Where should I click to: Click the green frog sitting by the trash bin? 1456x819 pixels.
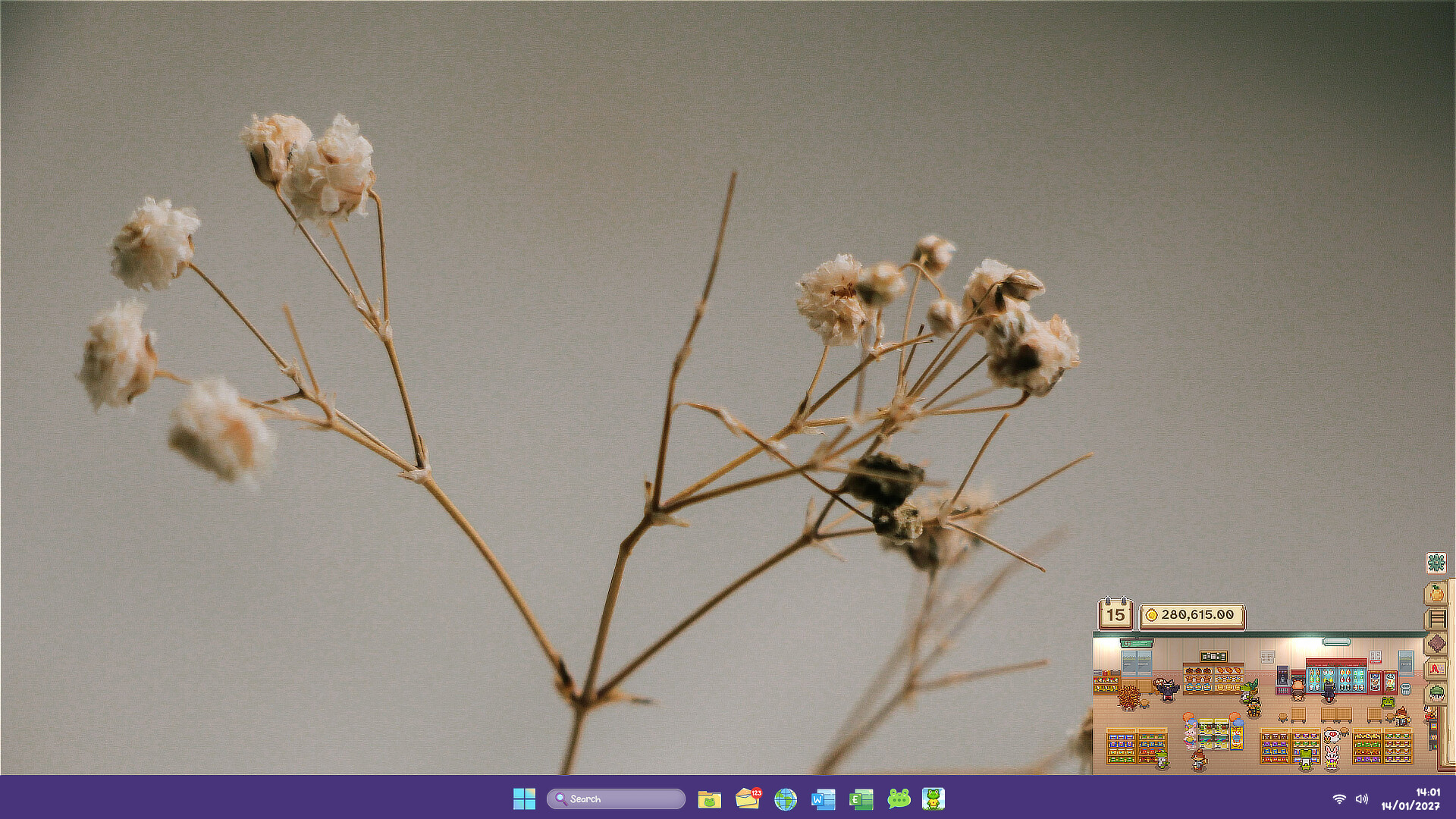tap(1388, 702)
